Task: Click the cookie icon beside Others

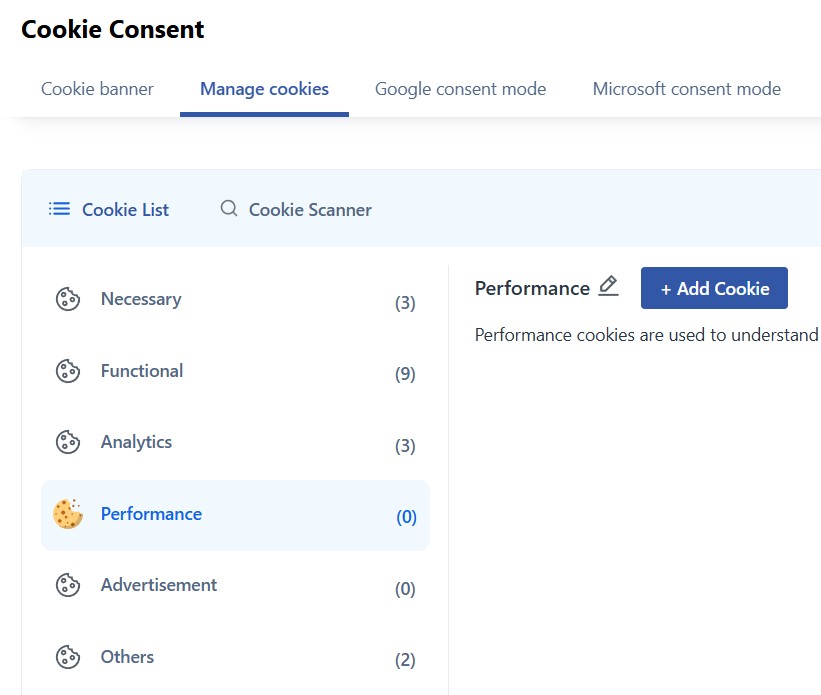Action: pyautogui.click(x=67, y=656)
